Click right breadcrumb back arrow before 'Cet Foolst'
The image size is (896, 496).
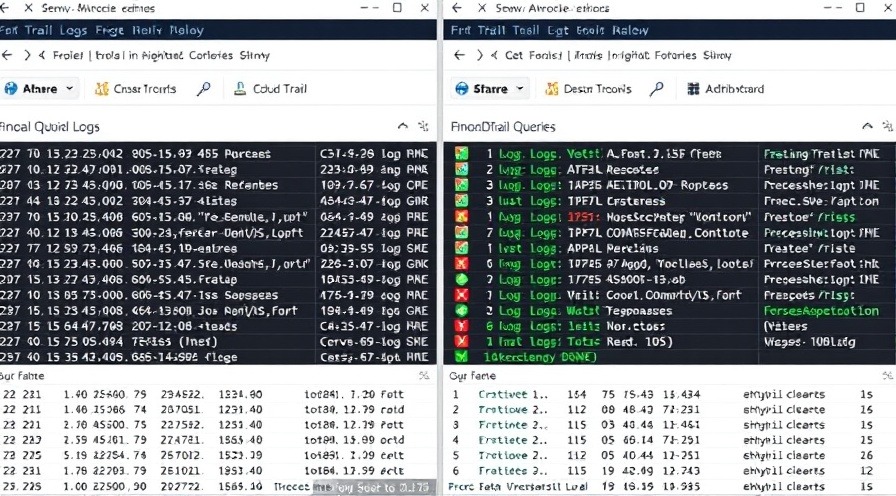tap(459, 55)
